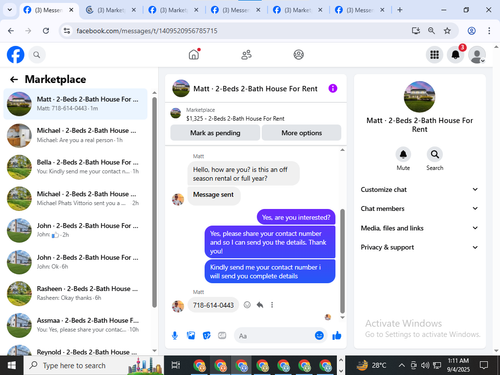Click the browser address bar URL

[147, 31]
